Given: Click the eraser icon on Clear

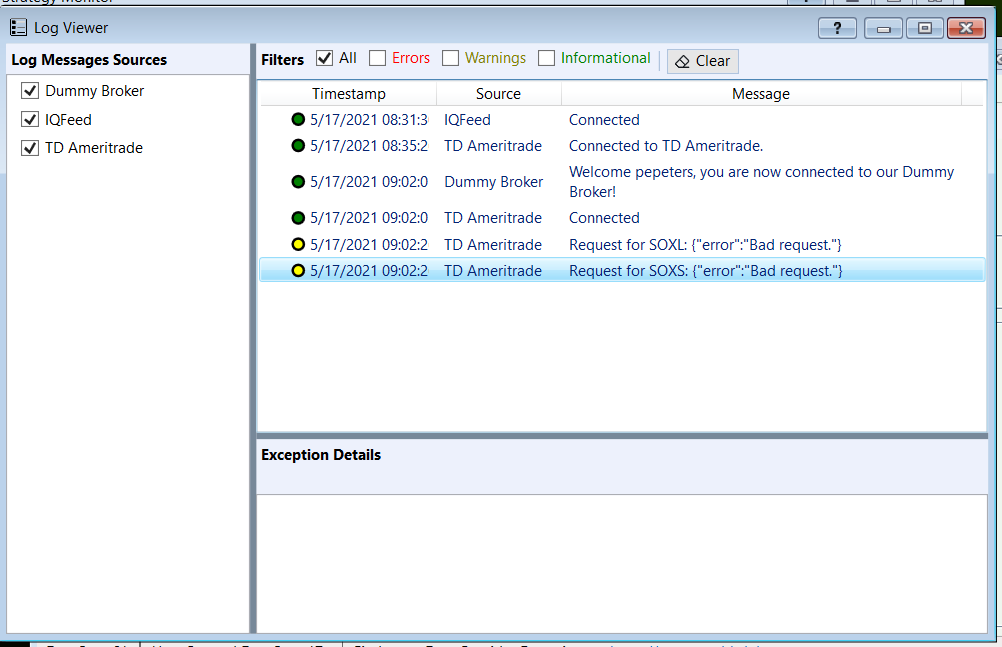Looking at the screenshot, I should click(x=682, y=61).
